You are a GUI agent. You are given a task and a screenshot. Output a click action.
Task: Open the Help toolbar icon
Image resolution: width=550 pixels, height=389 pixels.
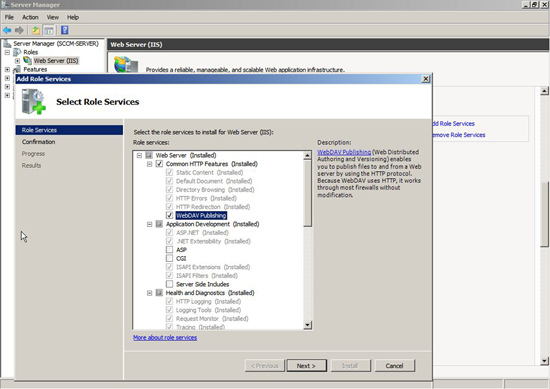pyautogui.click(x=65, y=30)
